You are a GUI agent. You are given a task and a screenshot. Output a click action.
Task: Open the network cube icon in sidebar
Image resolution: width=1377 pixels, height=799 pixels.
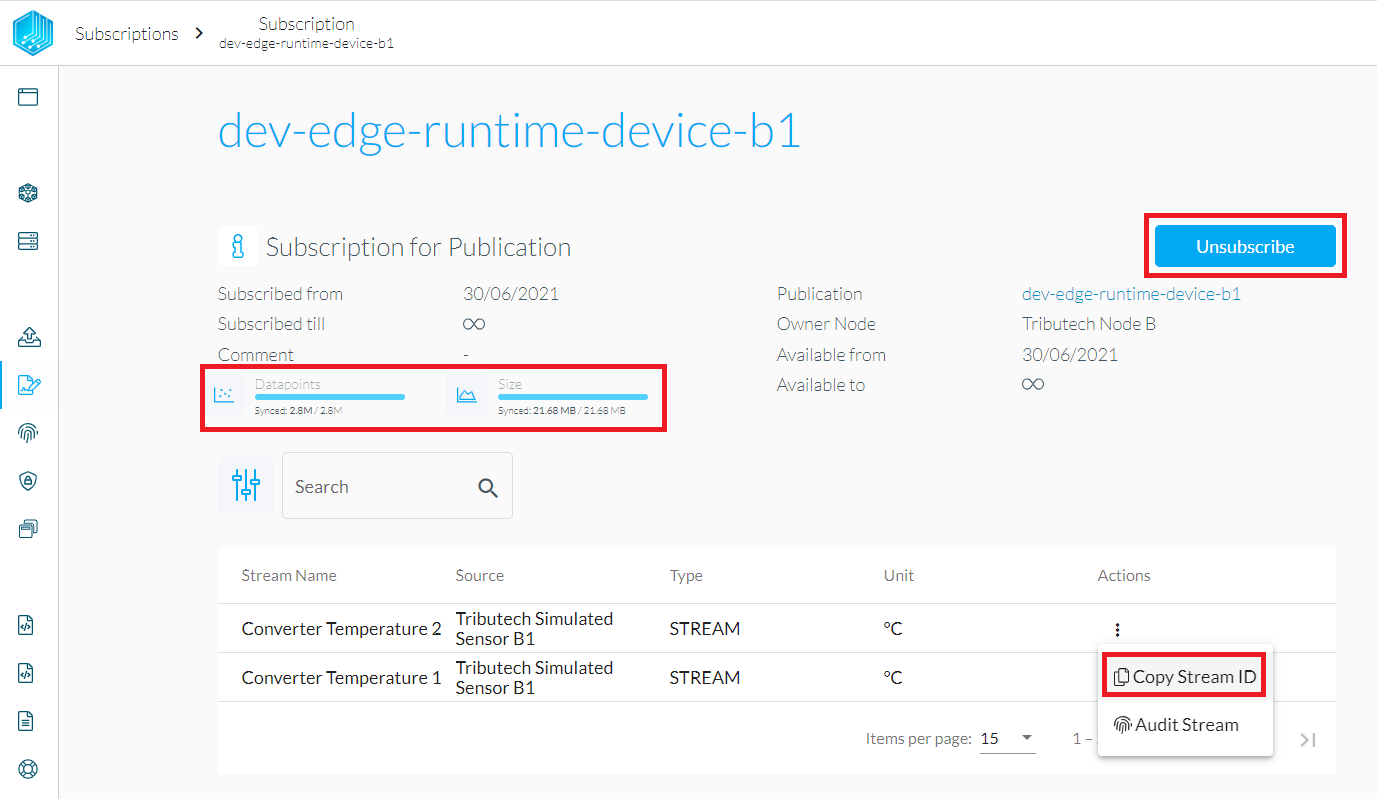tap(28, 193)
